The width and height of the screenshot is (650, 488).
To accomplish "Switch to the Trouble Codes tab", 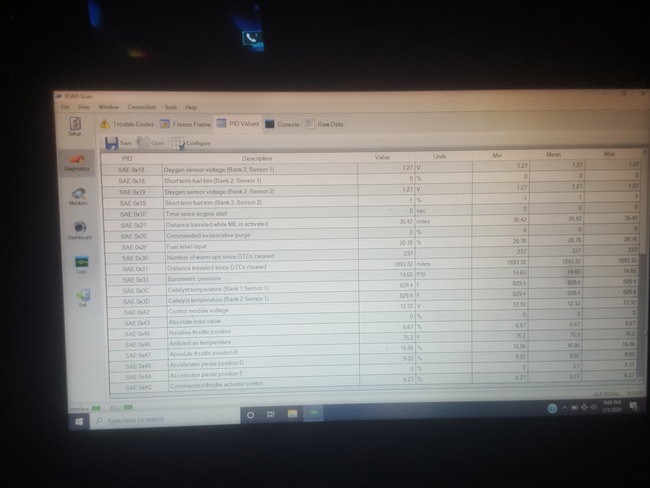I will click(126, 124).
